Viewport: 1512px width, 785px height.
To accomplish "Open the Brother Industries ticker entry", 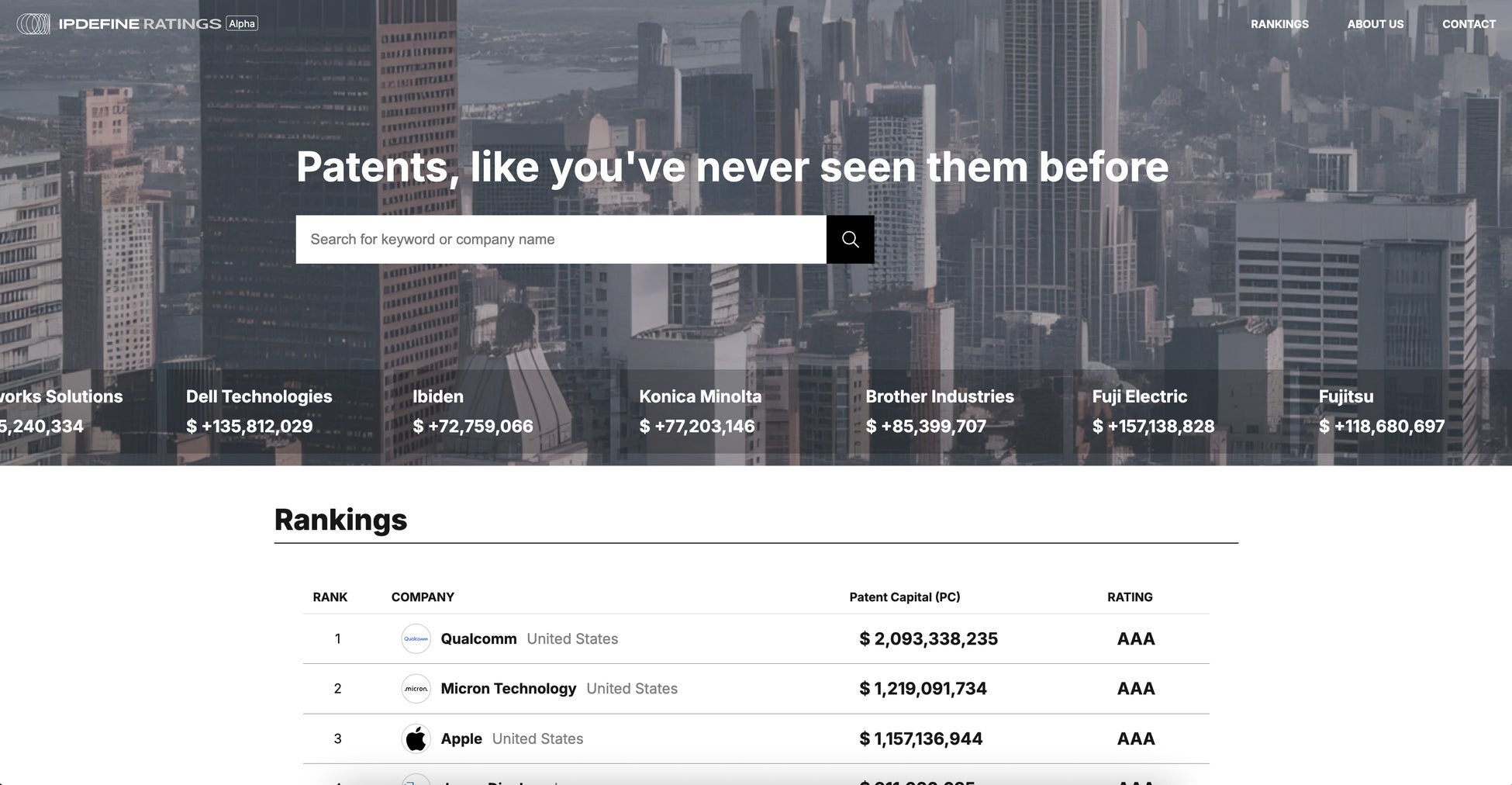I will pos(939,411).
